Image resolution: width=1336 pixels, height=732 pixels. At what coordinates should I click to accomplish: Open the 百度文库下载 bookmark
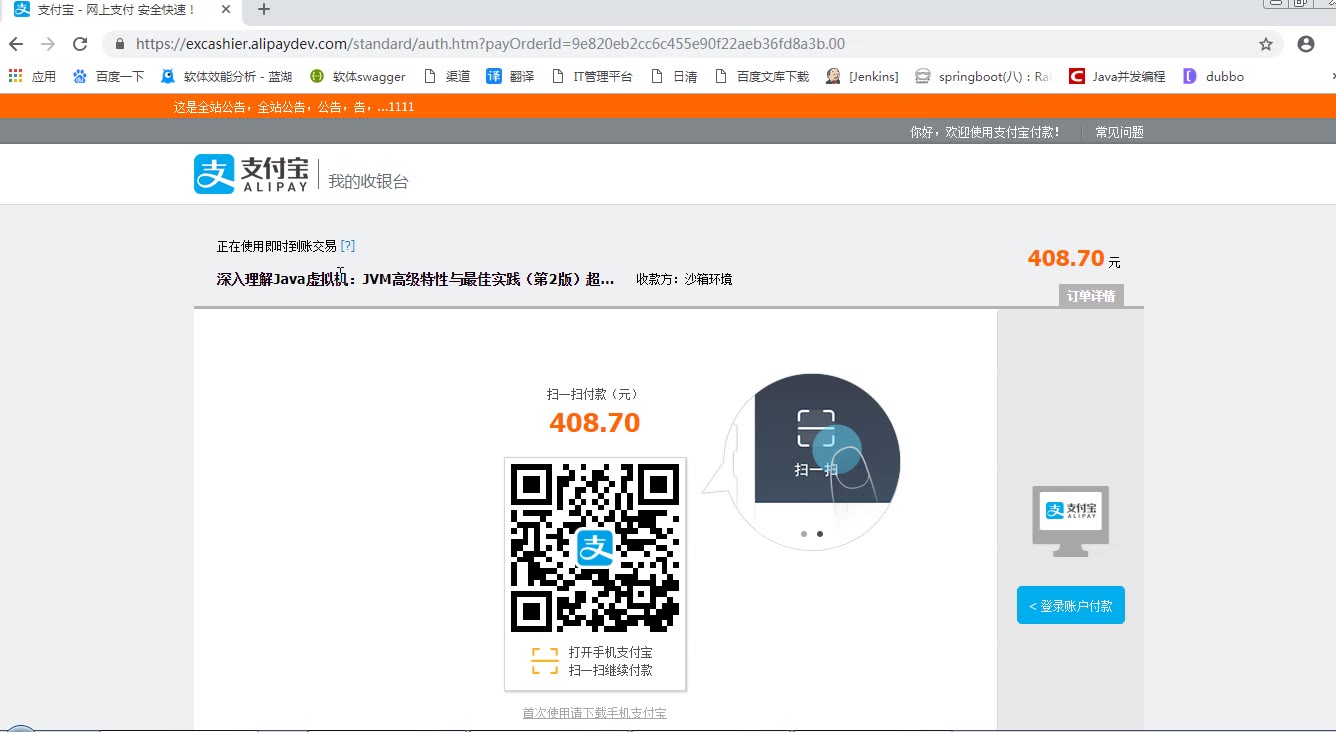click(762, 76)
